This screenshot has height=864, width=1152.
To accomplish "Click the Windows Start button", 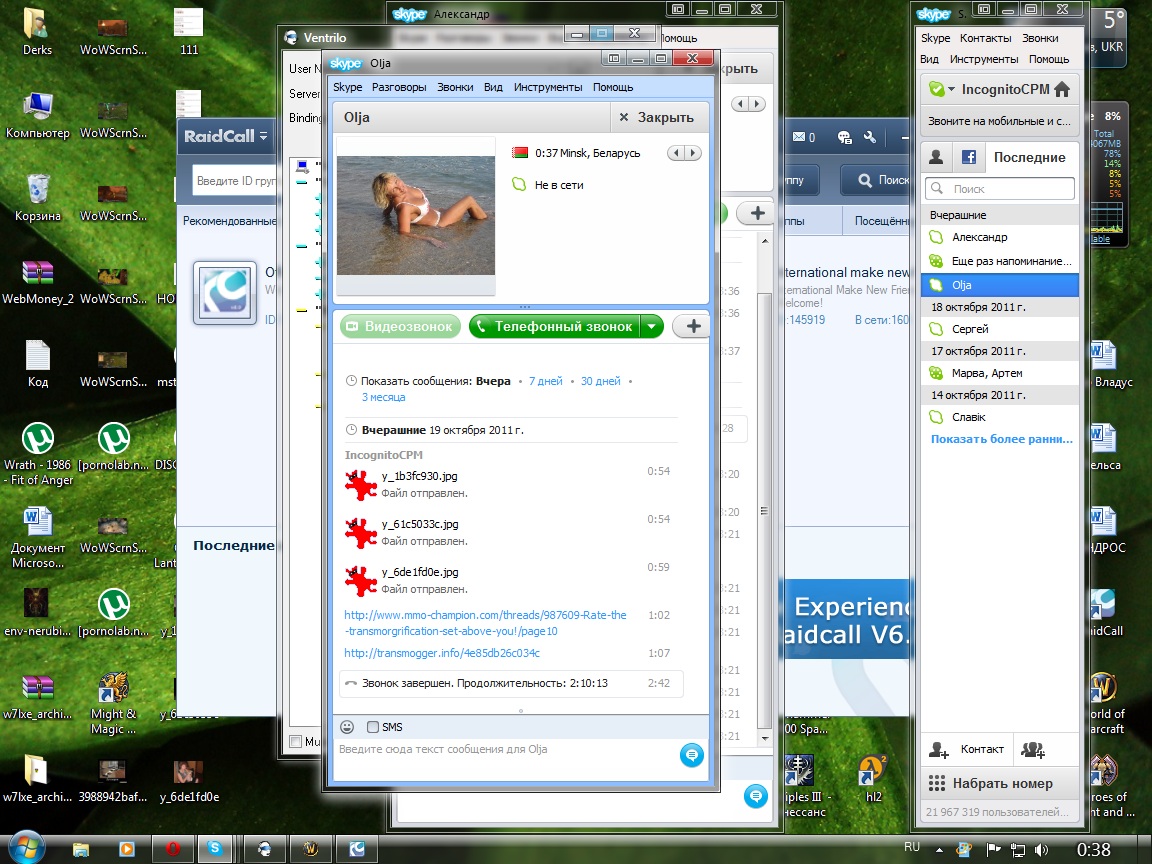I will 26,847.
